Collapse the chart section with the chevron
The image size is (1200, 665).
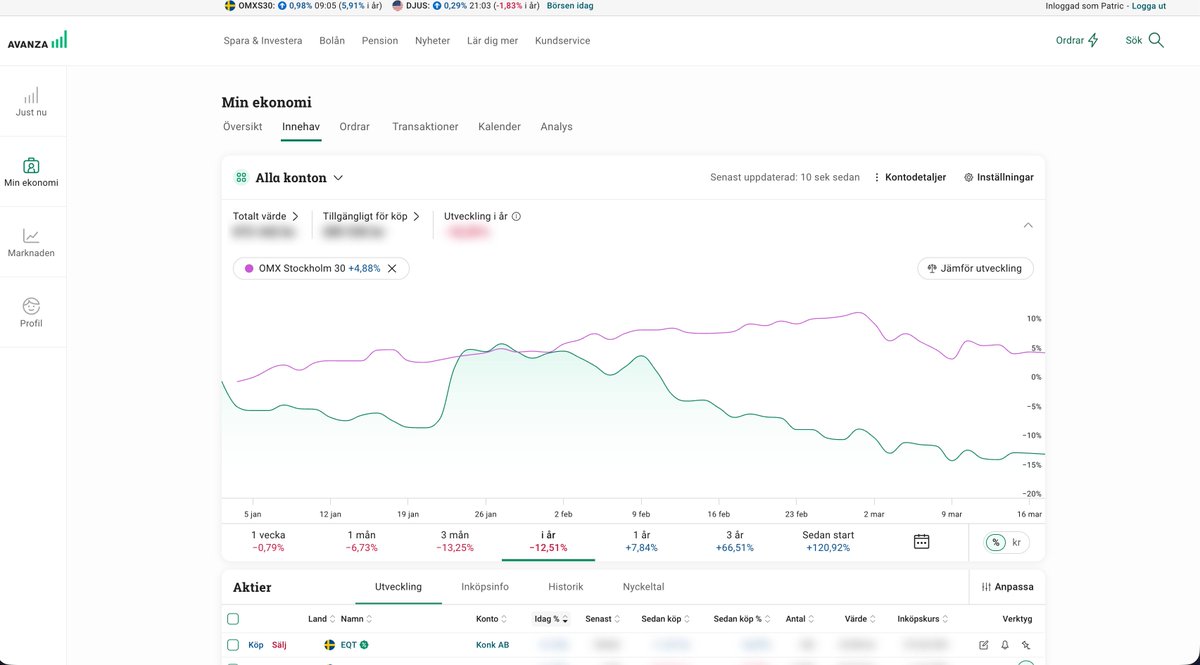(1028, 225)
